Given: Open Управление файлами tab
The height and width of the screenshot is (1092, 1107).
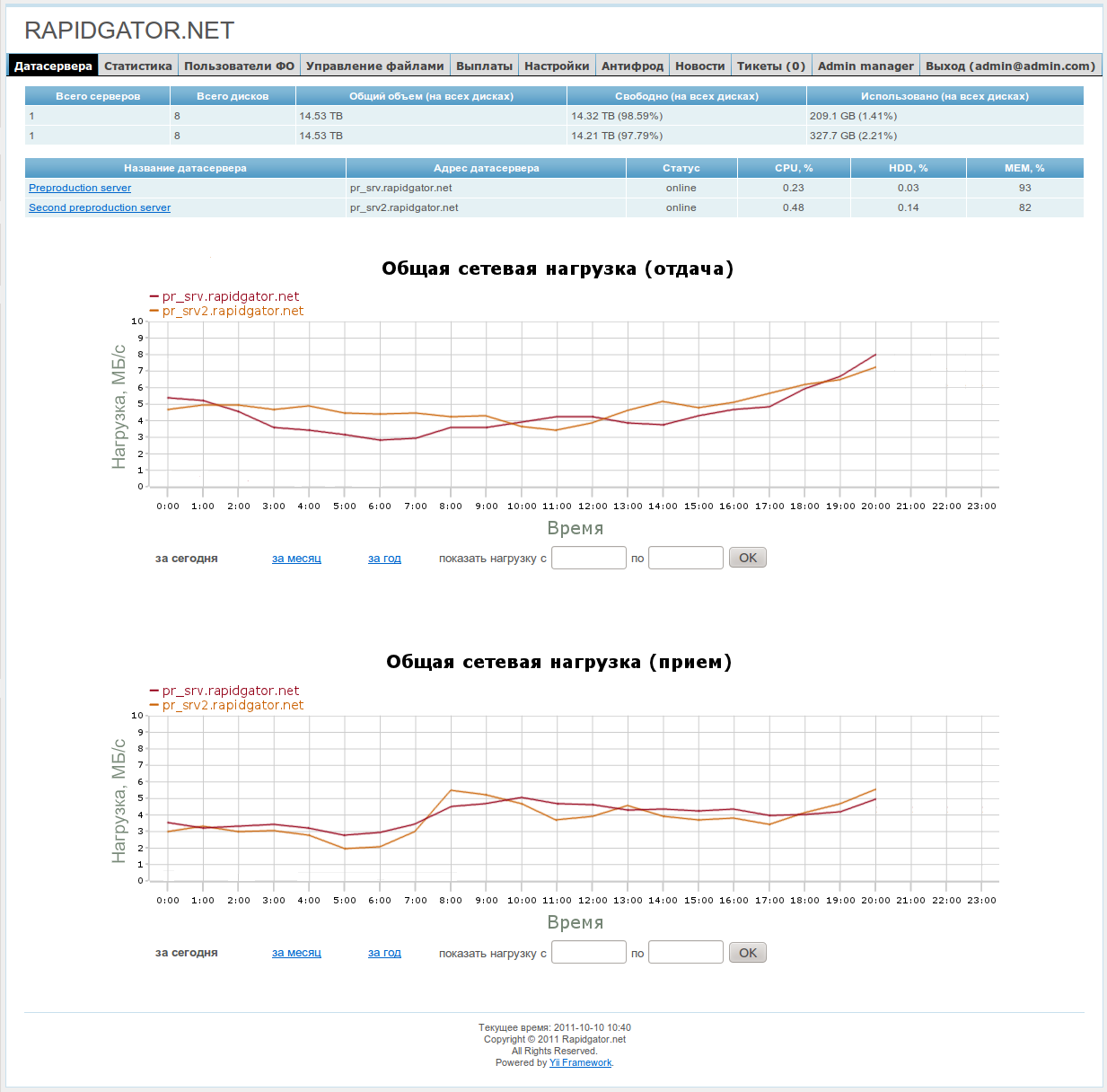Looking at the screenshot, I should click(x=374, y=66).
